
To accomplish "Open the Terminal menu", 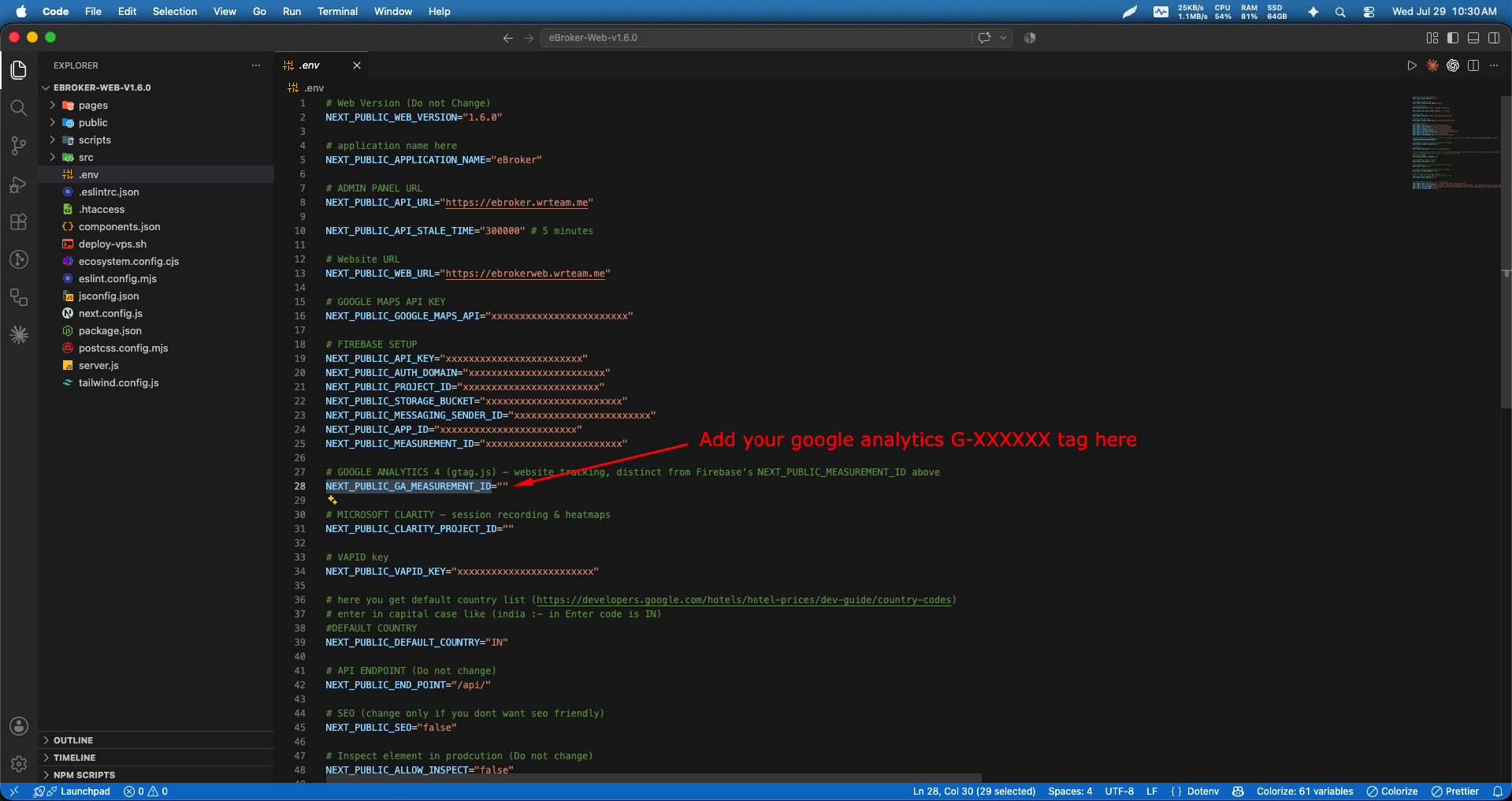I will (337, 12).
